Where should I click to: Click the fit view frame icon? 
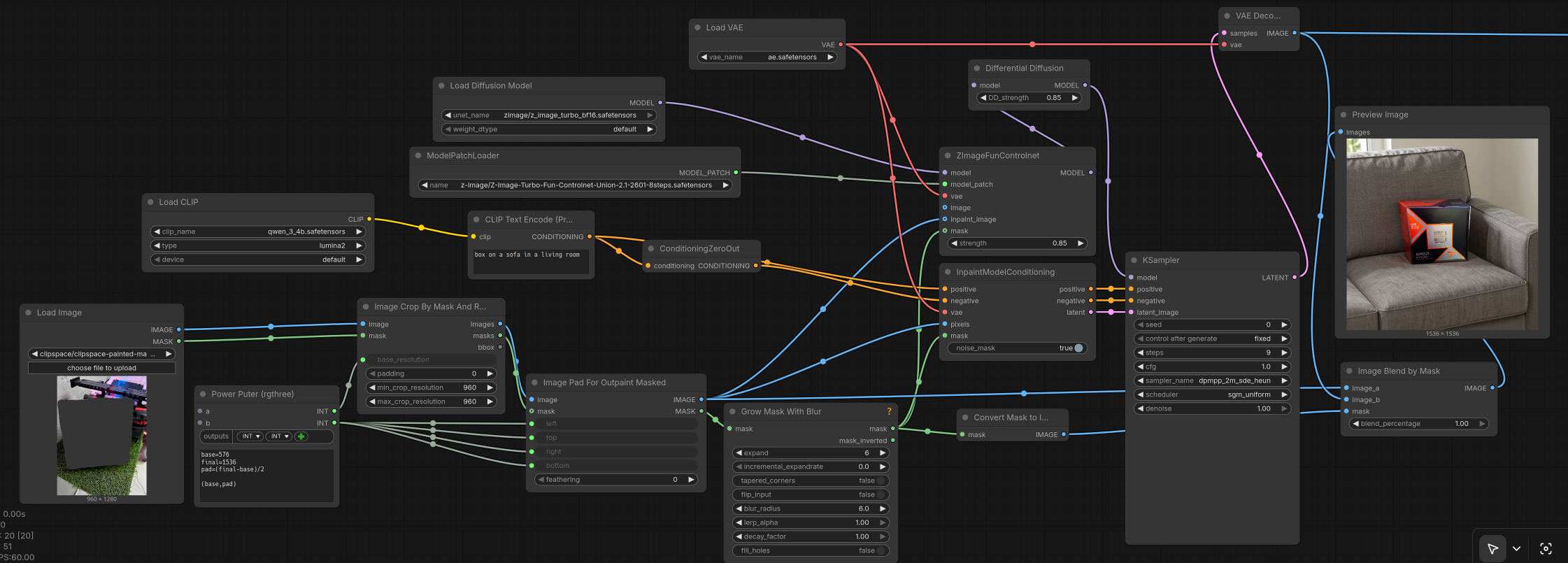[1546, 549]
